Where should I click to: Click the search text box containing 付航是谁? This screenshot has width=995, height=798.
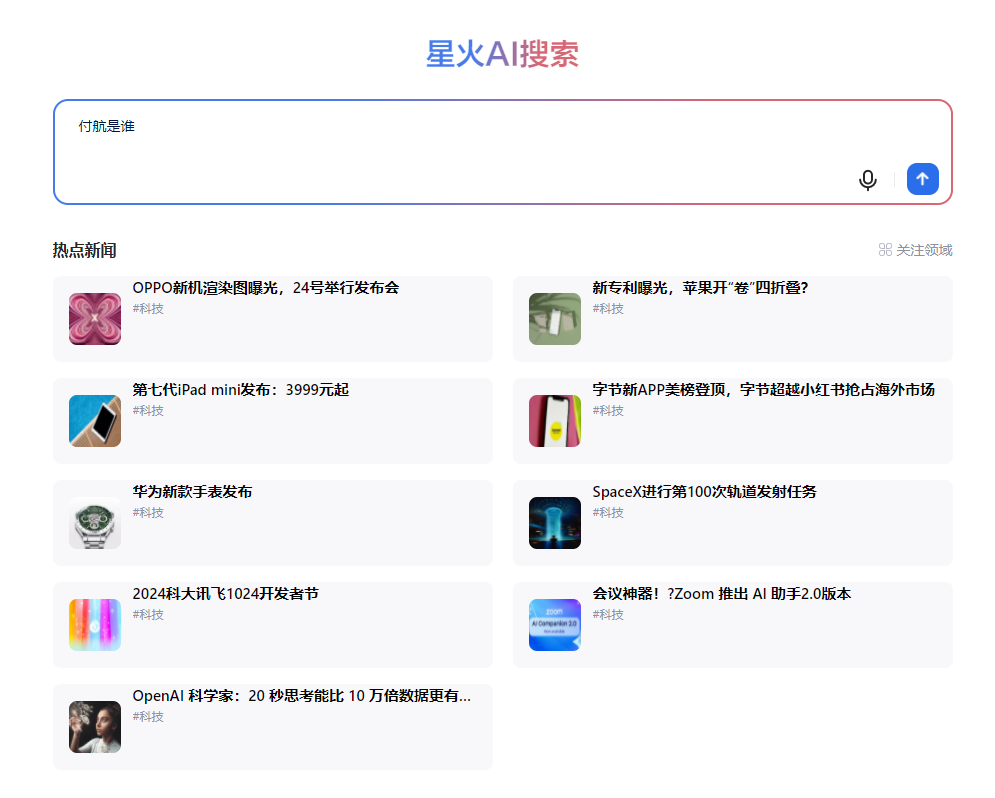point(503,152)
